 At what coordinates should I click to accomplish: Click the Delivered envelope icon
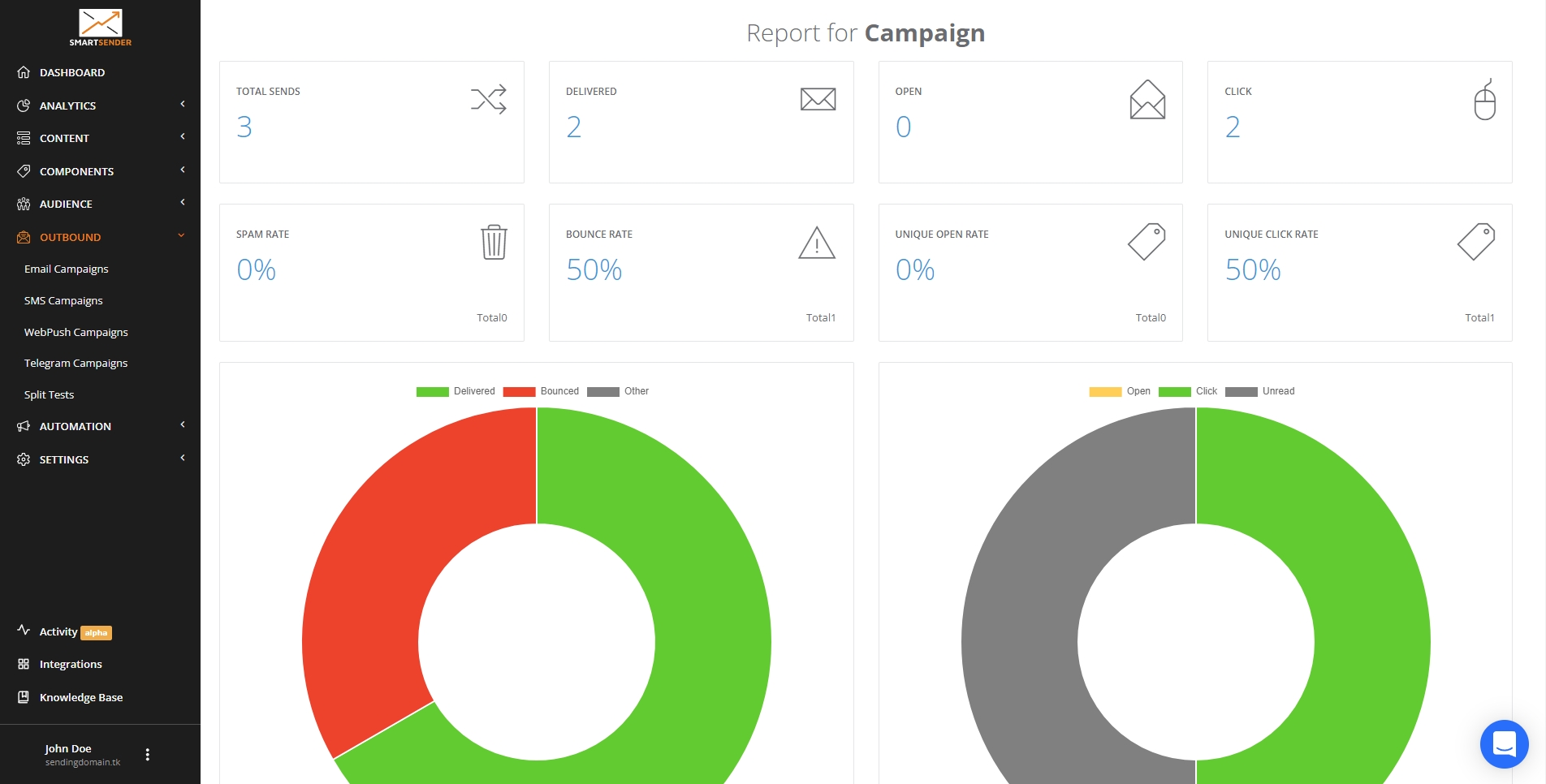click(x=818, y=99)
